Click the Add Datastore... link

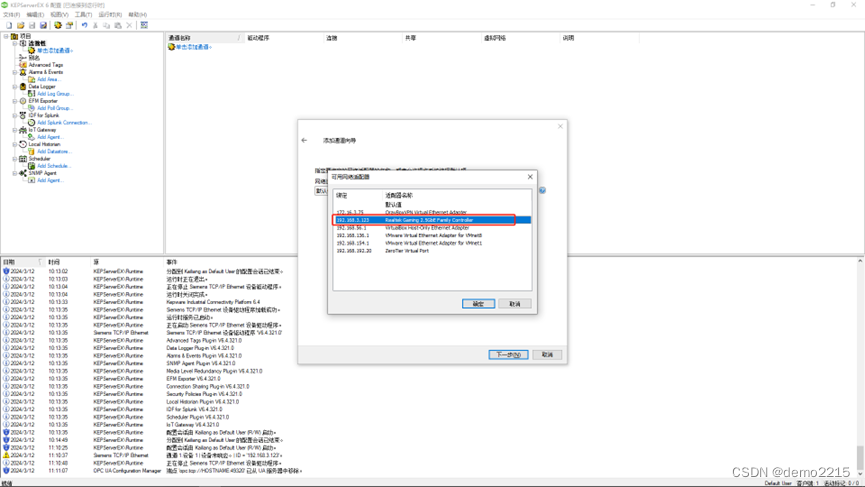[x=54, y=152]
